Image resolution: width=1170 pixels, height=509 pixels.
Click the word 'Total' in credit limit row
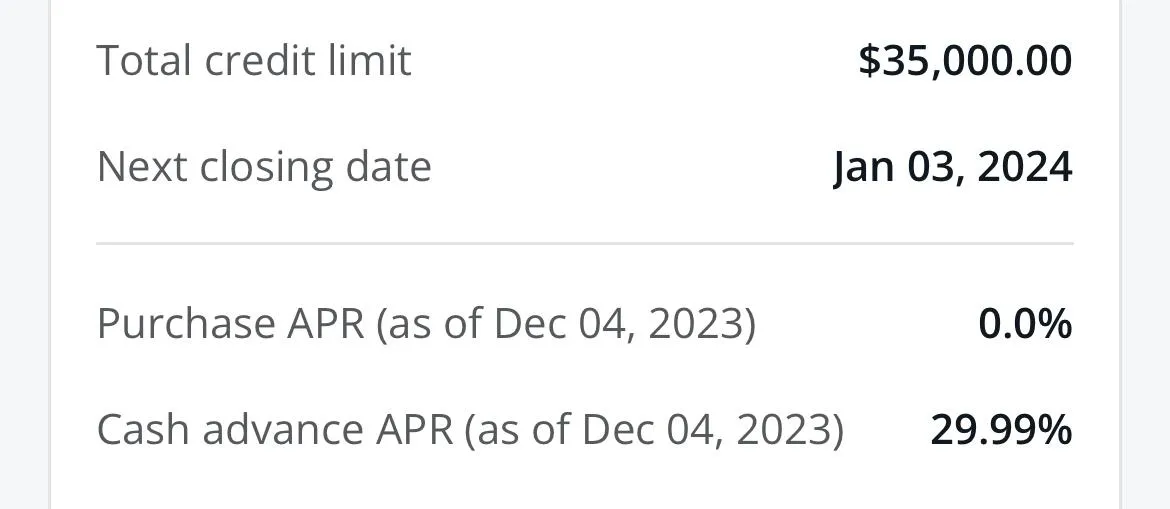point(144,61)
